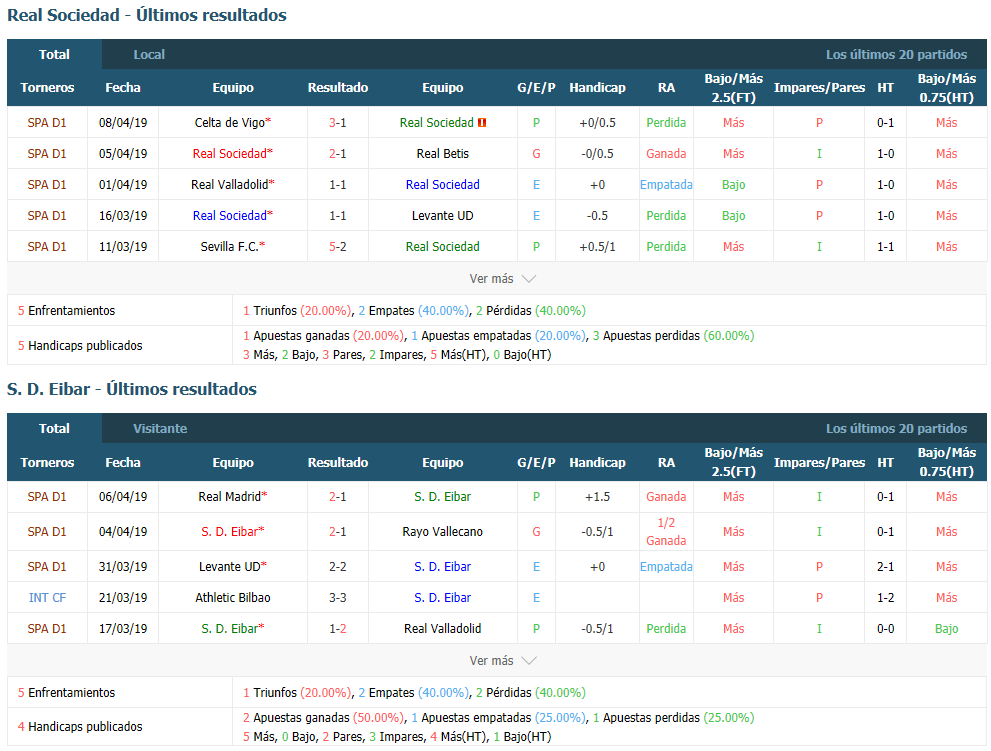
Task: Click Impares/Pares column header in Eibar table
Action: click(819, 463)
